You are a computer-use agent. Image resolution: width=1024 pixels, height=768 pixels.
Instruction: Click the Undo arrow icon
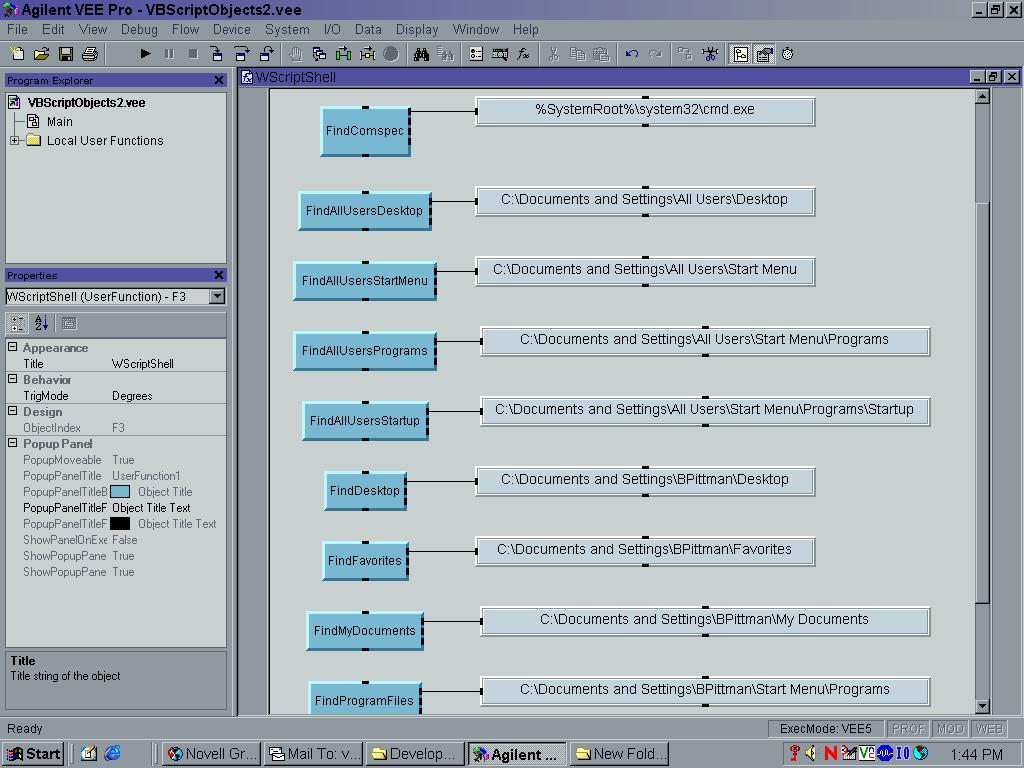tap(631, 54)
